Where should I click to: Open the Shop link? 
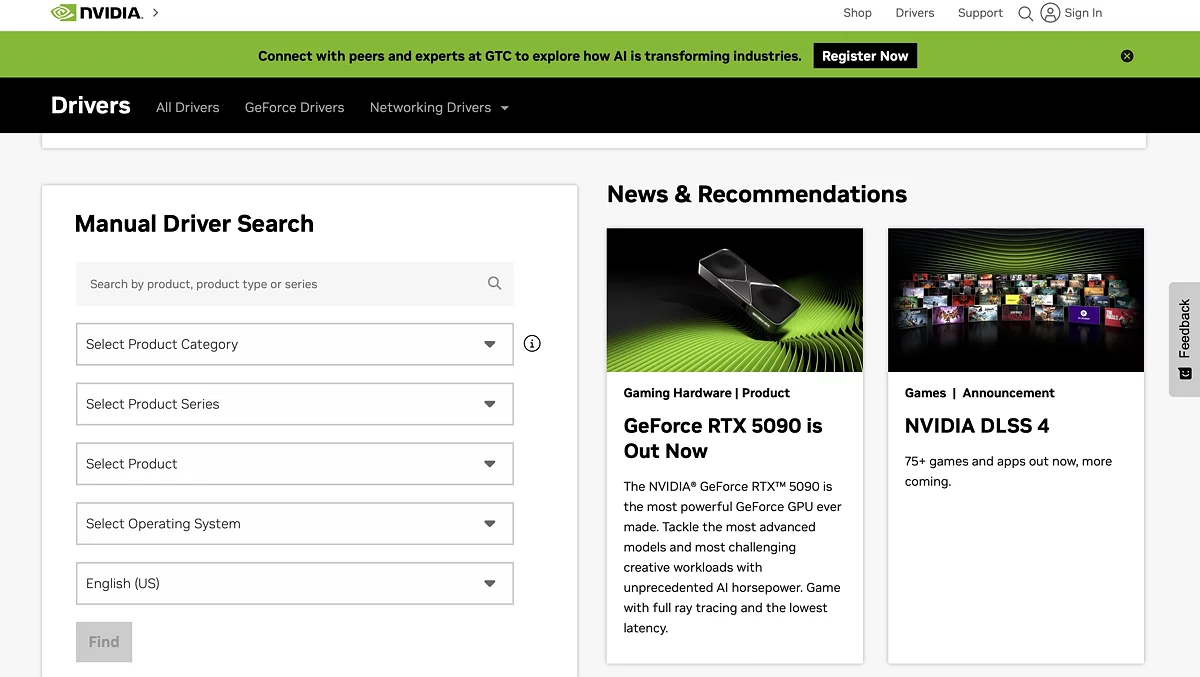pyautogui.click(x=857, y=13)
